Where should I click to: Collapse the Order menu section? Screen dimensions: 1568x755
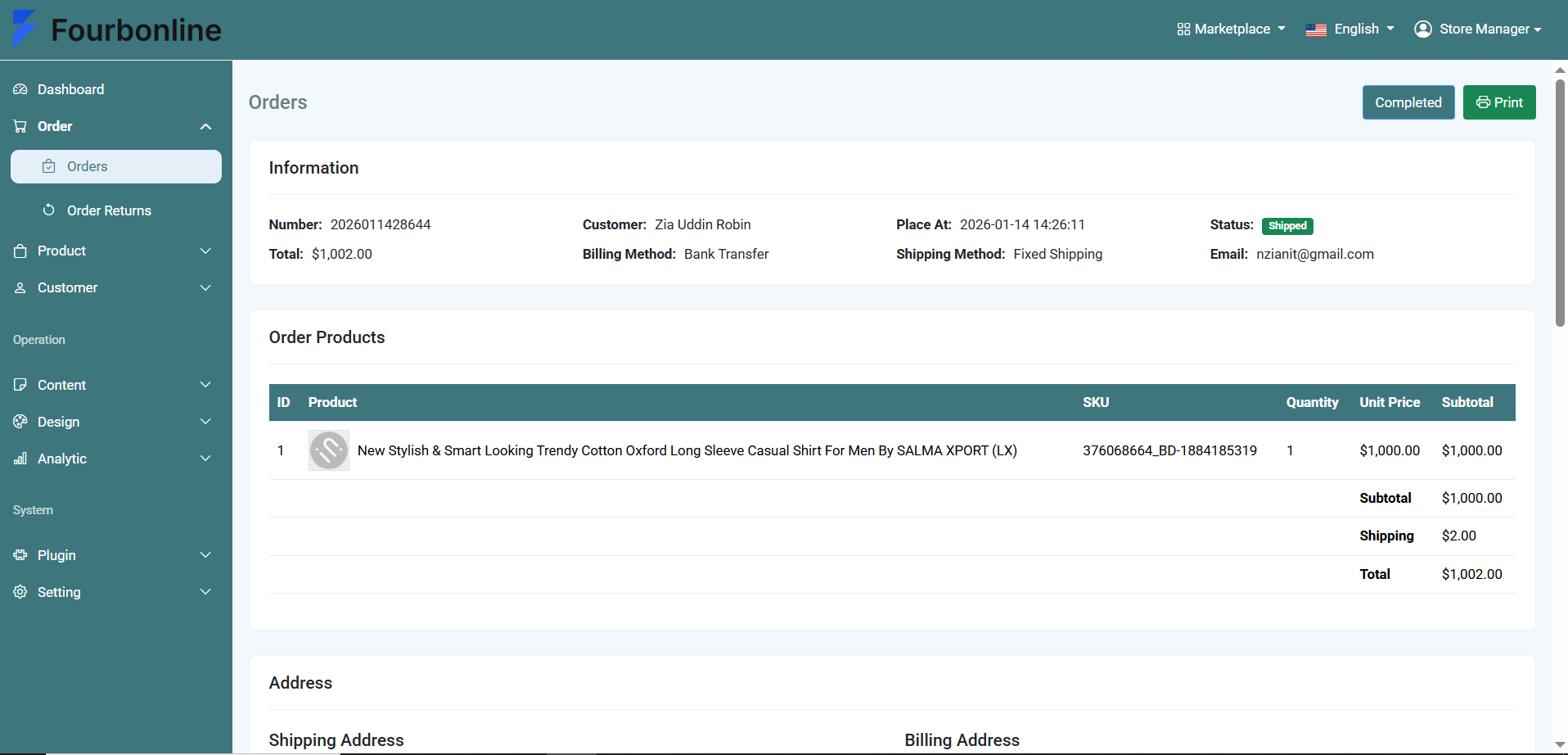click(205, 126)
